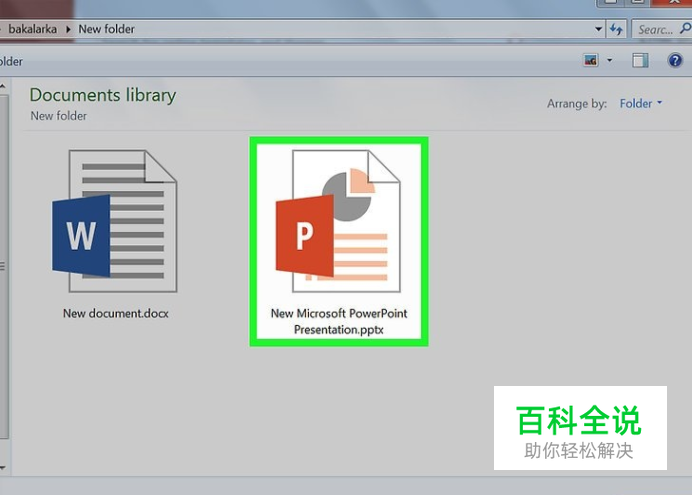
Task: Select the New document.docx Word file icon
Action: tap(115, 221)
